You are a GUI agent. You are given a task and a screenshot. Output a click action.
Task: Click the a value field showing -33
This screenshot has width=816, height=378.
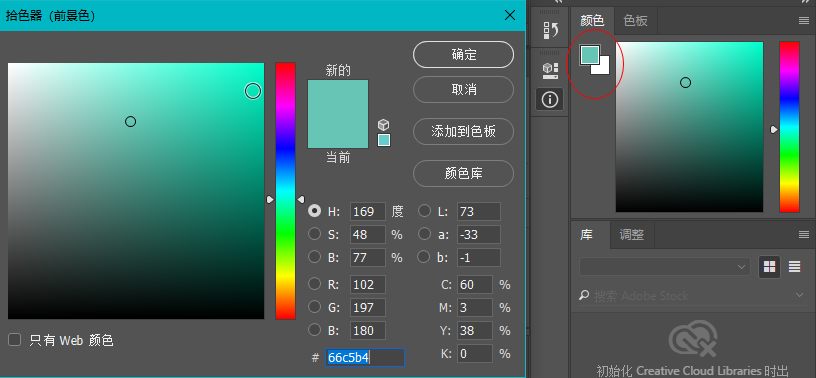[479, 235]
